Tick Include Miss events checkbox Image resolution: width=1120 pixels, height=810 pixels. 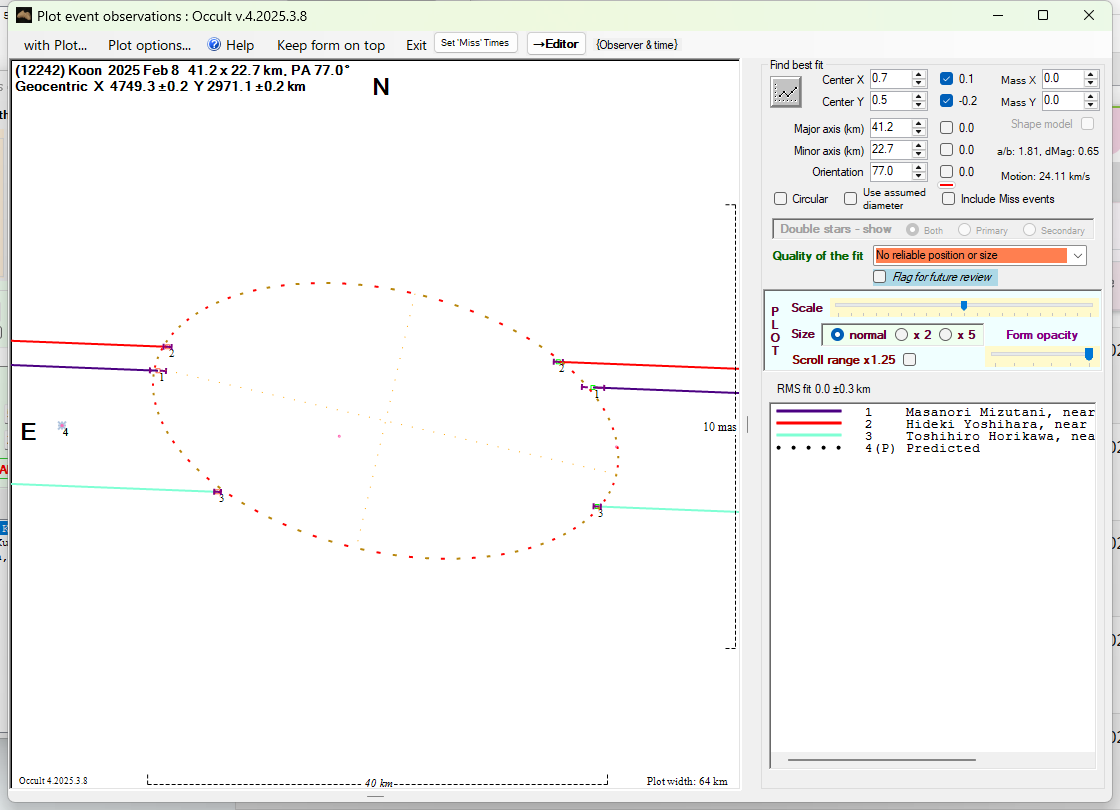(x=949, y=199)
